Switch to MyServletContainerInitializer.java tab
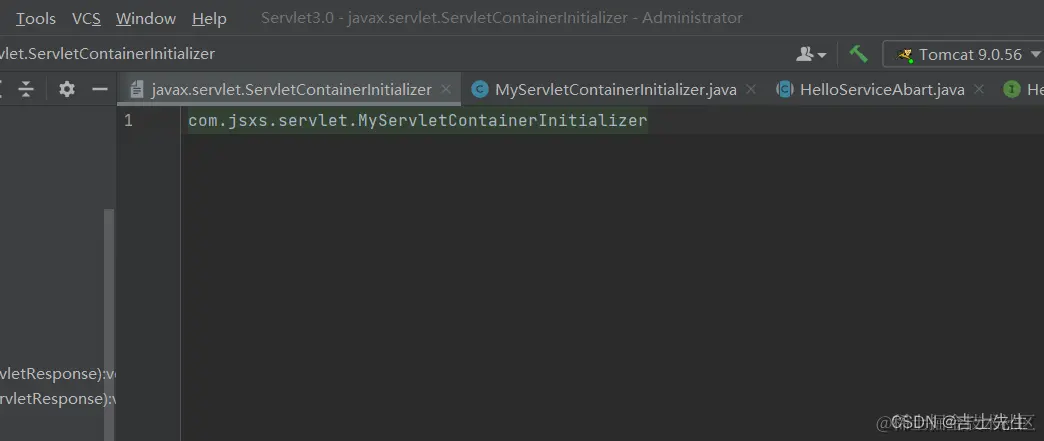This screenshot has height=441, width=1044. coord(615,89)
